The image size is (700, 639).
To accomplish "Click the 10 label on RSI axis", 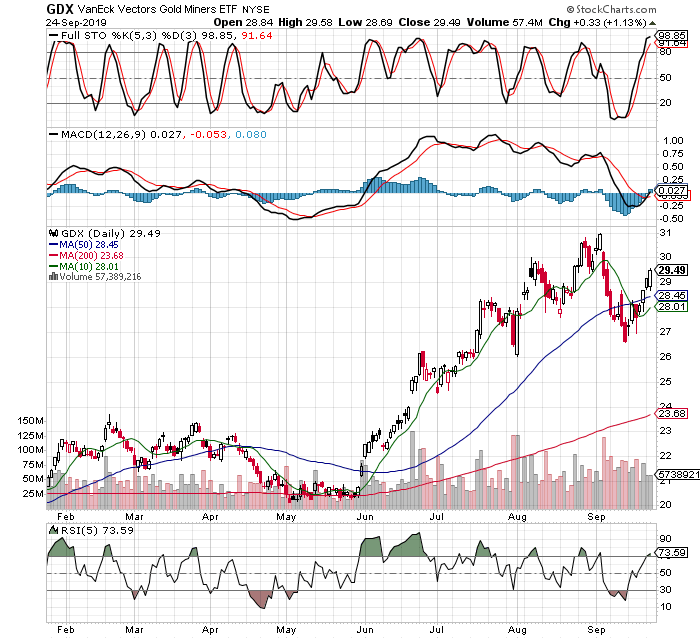I will (x=665, y=606).
